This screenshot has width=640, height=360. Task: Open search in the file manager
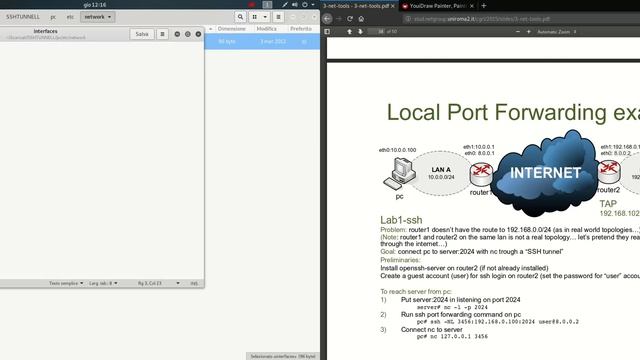[x=240, y=17]
